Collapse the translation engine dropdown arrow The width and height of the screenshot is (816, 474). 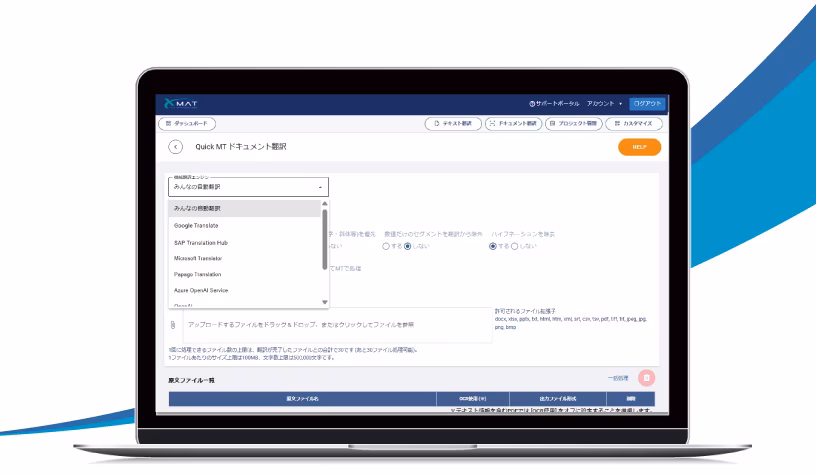320,187
